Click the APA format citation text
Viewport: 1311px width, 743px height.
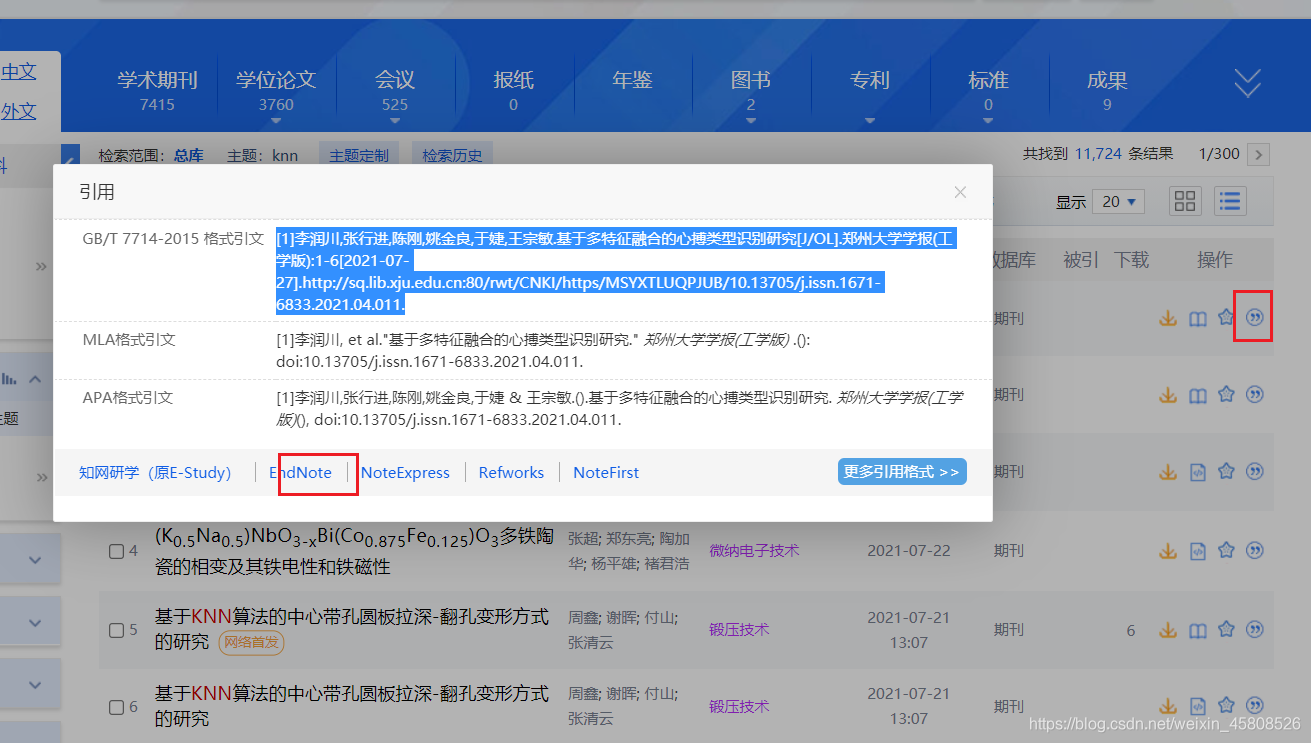click(619, 408)
